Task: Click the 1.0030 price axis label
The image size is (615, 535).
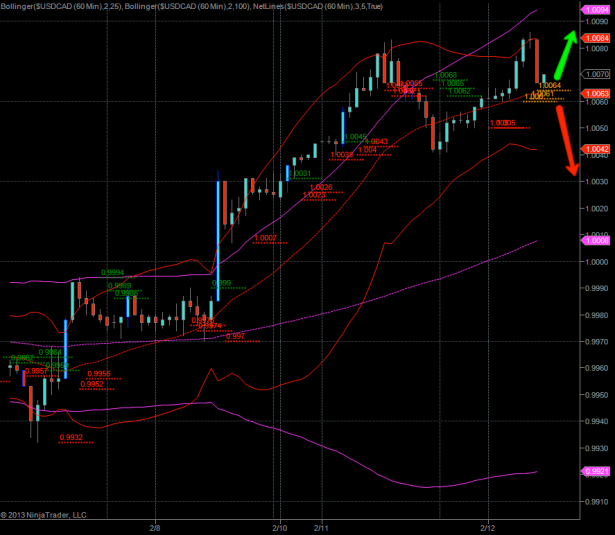Action: pyautogui.click(x=597, y=182)
